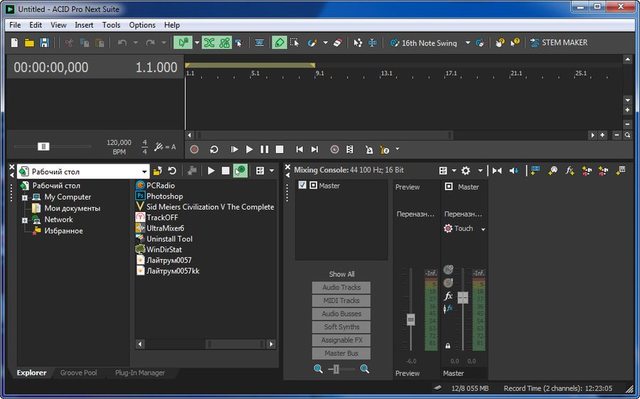Switch to the Groove Pool tab
This screenshot has width=640, height=399.
pyautogui.click(x=78, y=372)
